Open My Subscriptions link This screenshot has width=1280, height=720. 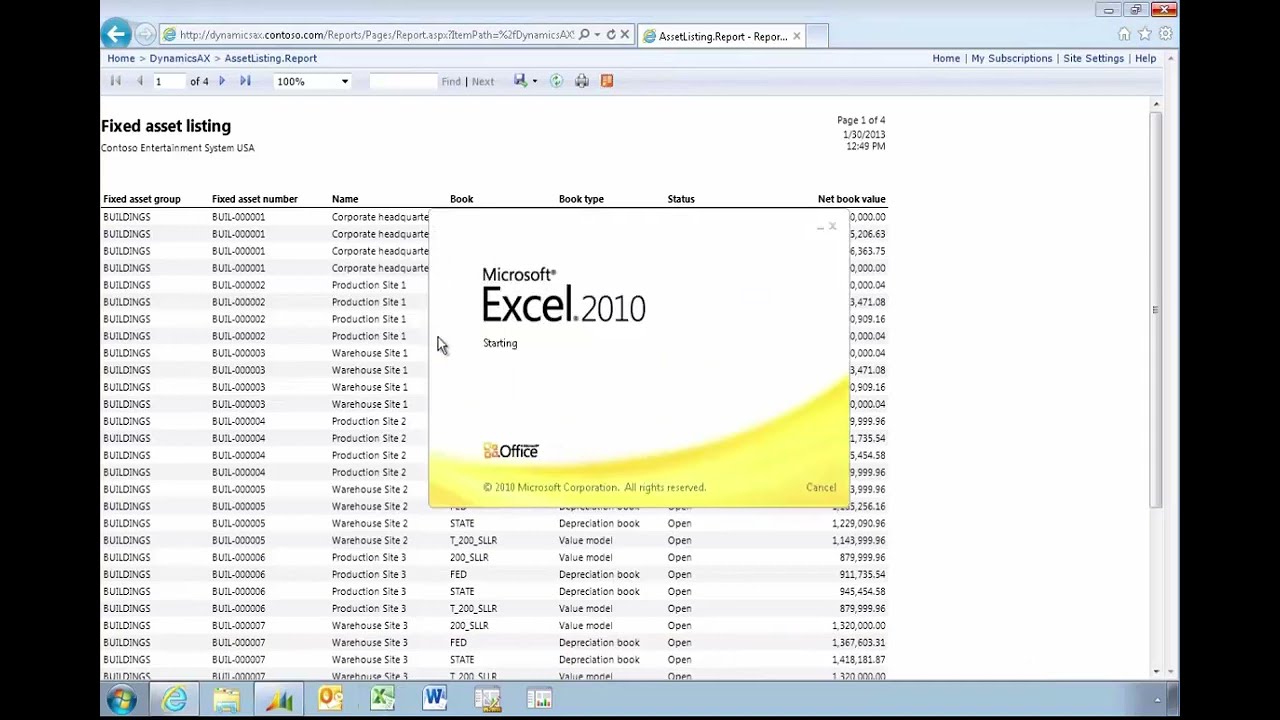(1012, 58)
